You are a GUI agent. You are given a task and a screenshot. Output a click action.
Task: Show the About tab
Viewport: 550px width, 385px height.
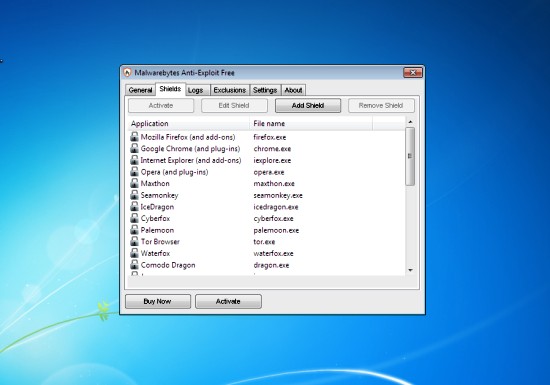[293, 90]
